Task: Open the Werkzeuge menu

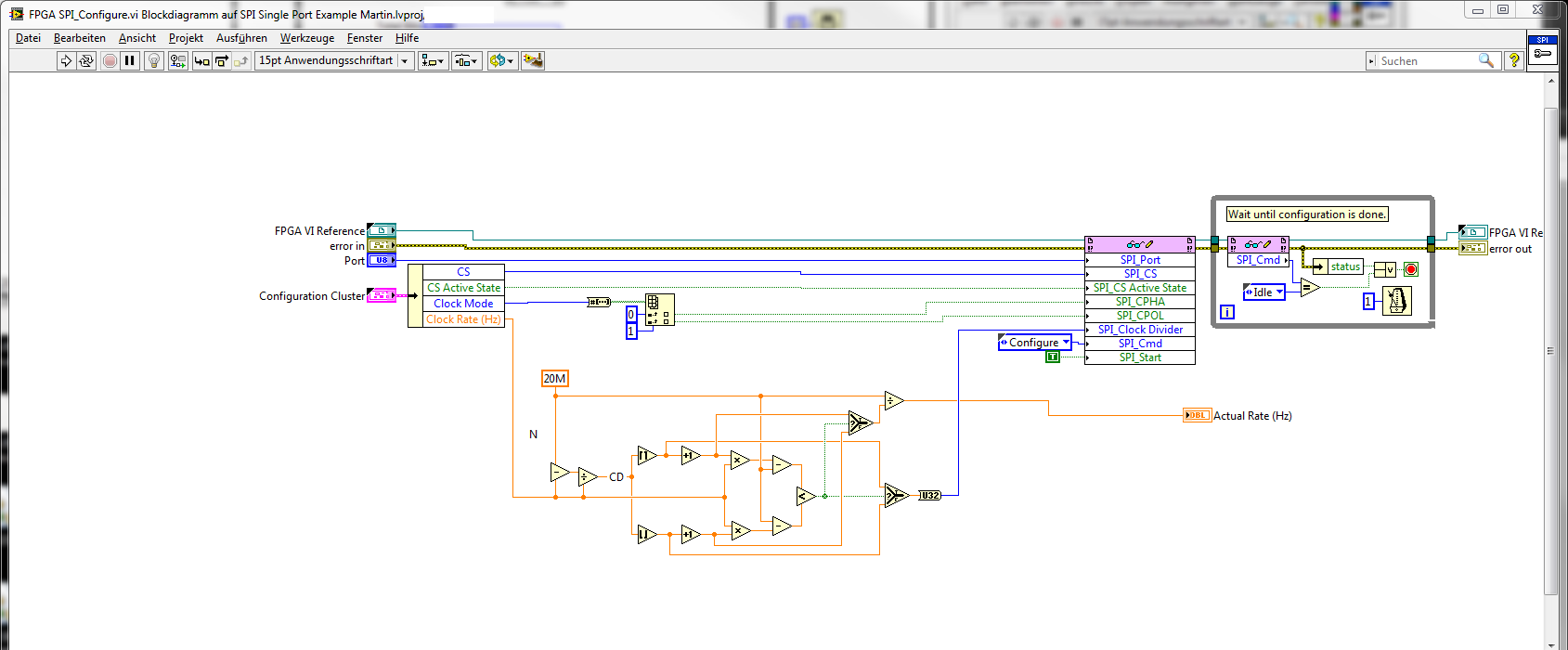Action: [306, 38]
